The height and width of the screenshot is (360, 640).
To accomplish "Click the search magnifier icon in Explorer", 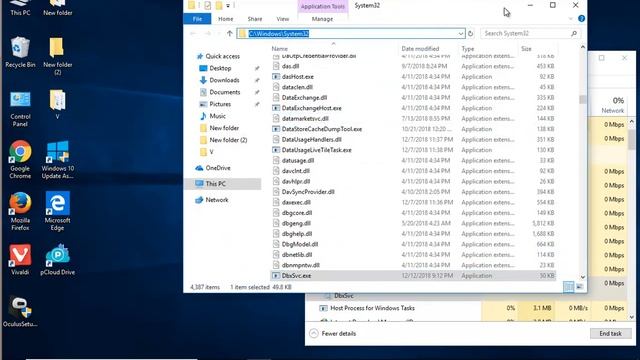I will click(573, 33).
